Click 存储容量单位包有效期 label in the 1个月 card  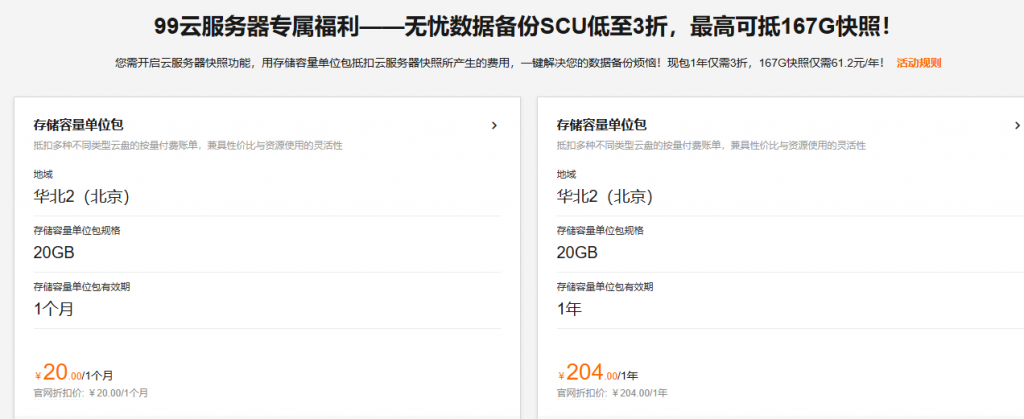[x=82, y=287]
